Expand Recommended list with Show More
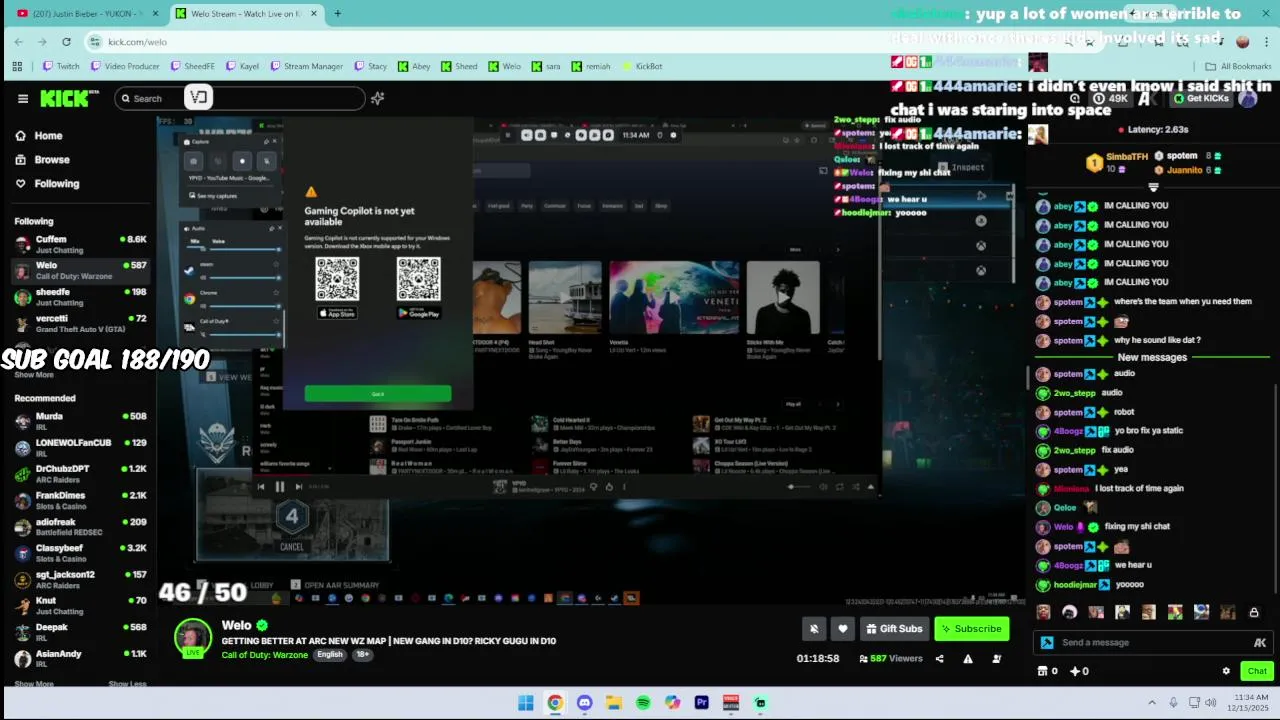 coord(34,684)
